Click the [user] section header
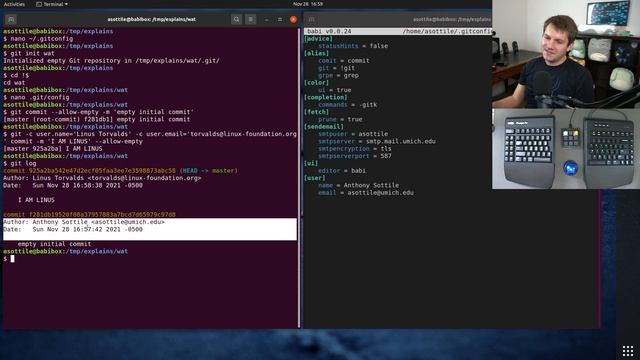The width and height of the screenshot is (640, 360). click(x=315, y=178)
